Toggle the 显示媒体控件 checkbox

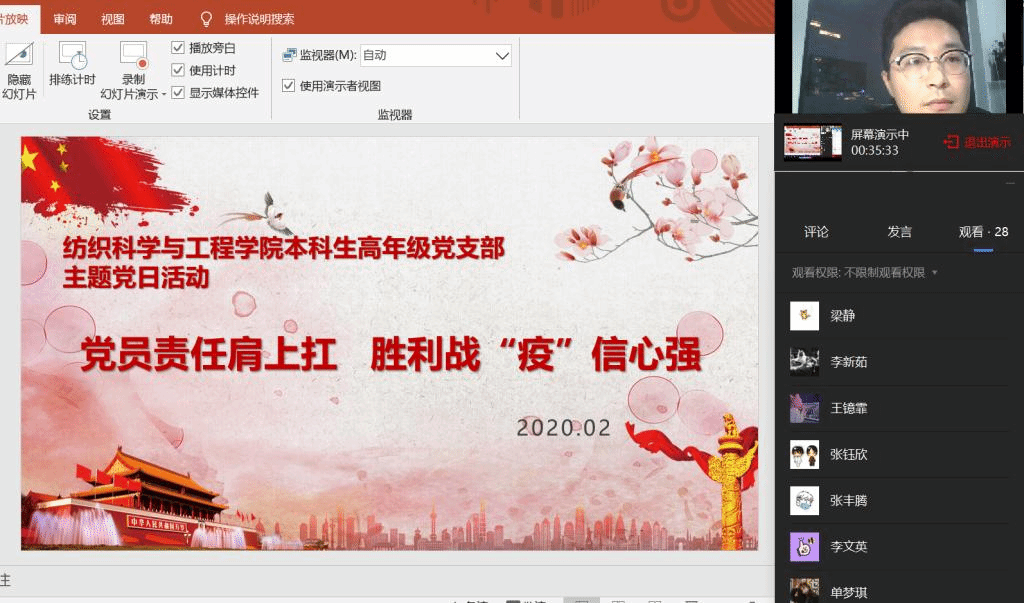click(x=178, y=93)
